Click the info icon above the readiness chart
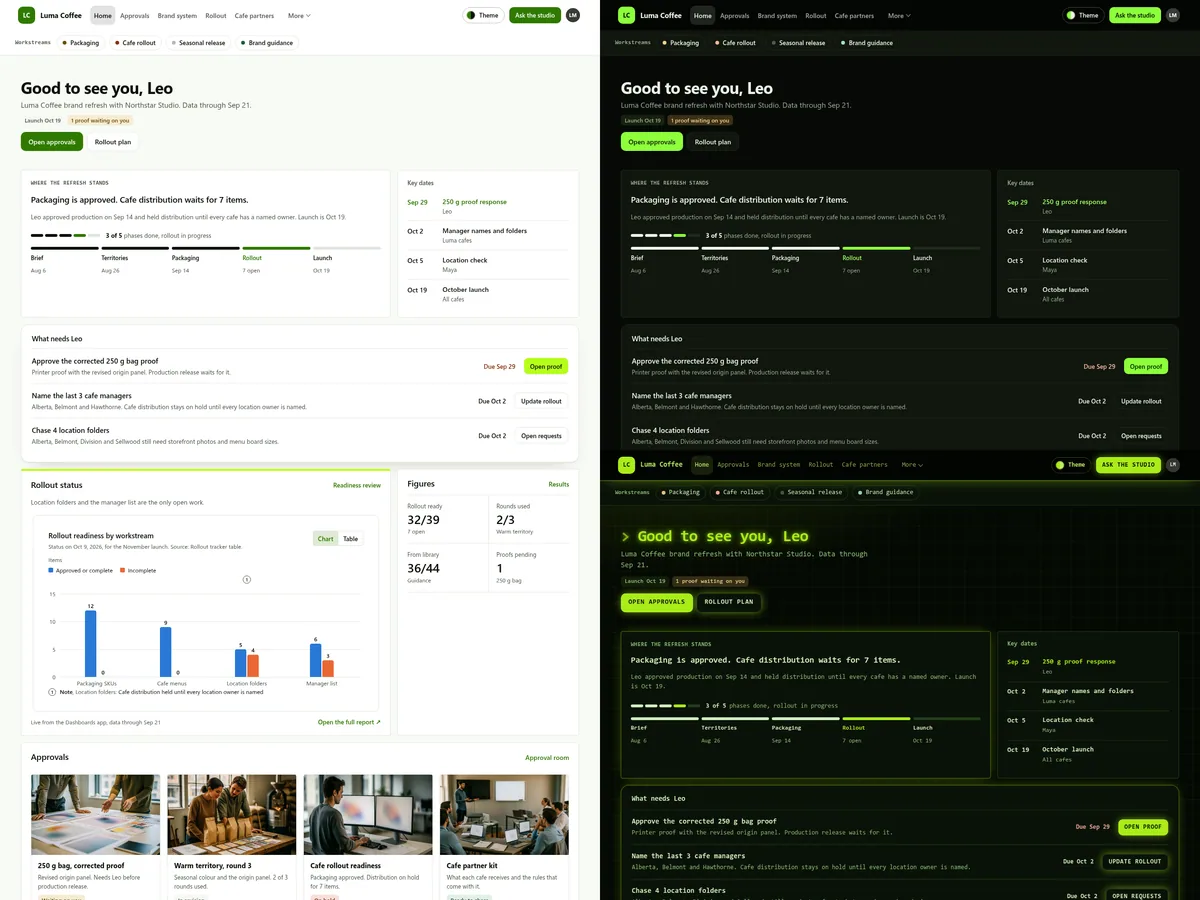 click(247, 580)
